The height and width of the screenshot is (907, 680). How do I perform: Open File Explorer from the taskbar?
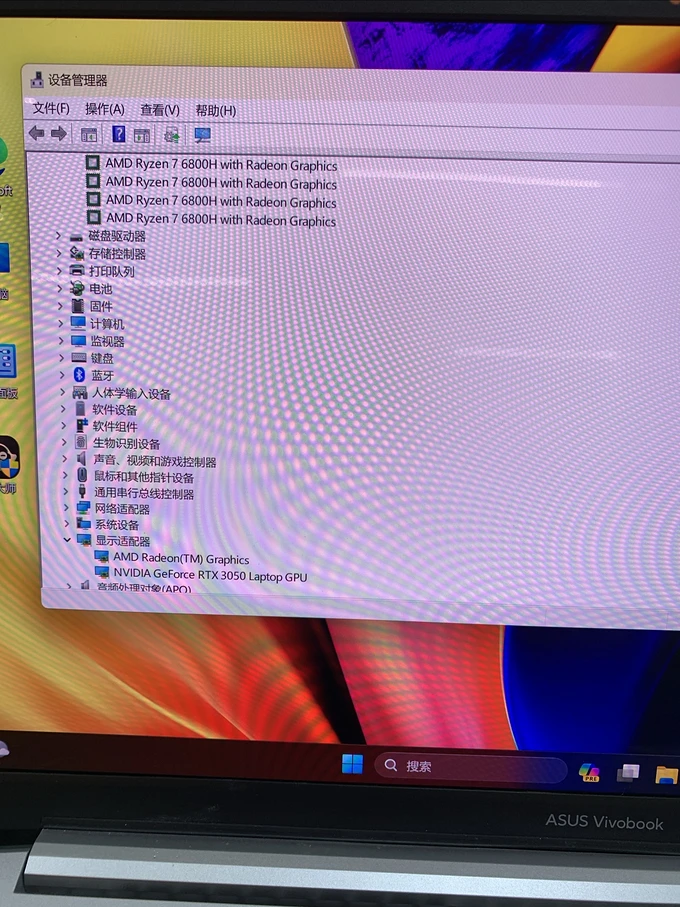[666, 775]
